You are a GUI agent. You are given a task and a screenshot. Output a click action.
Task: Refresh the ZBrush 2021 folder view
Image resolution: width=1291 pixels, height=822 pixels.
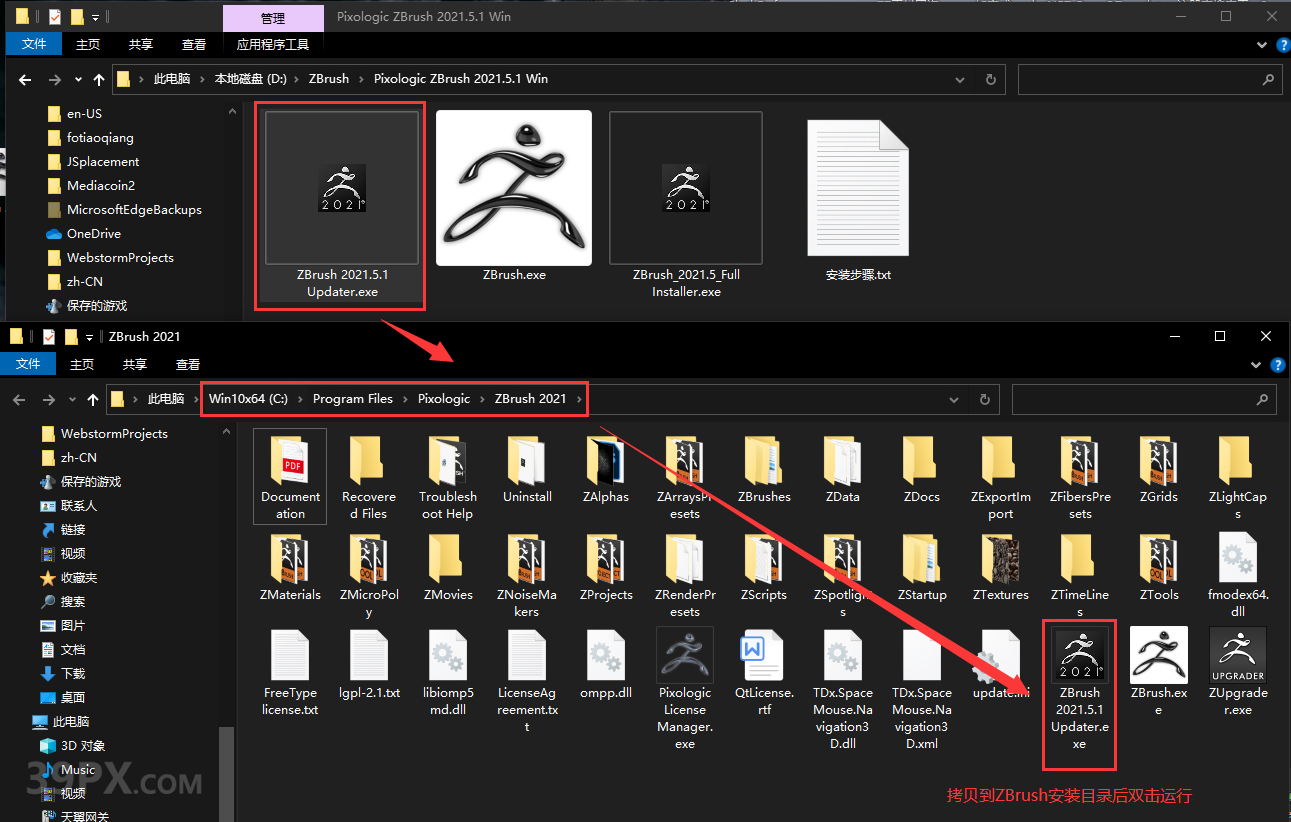(x=984, y=399)
